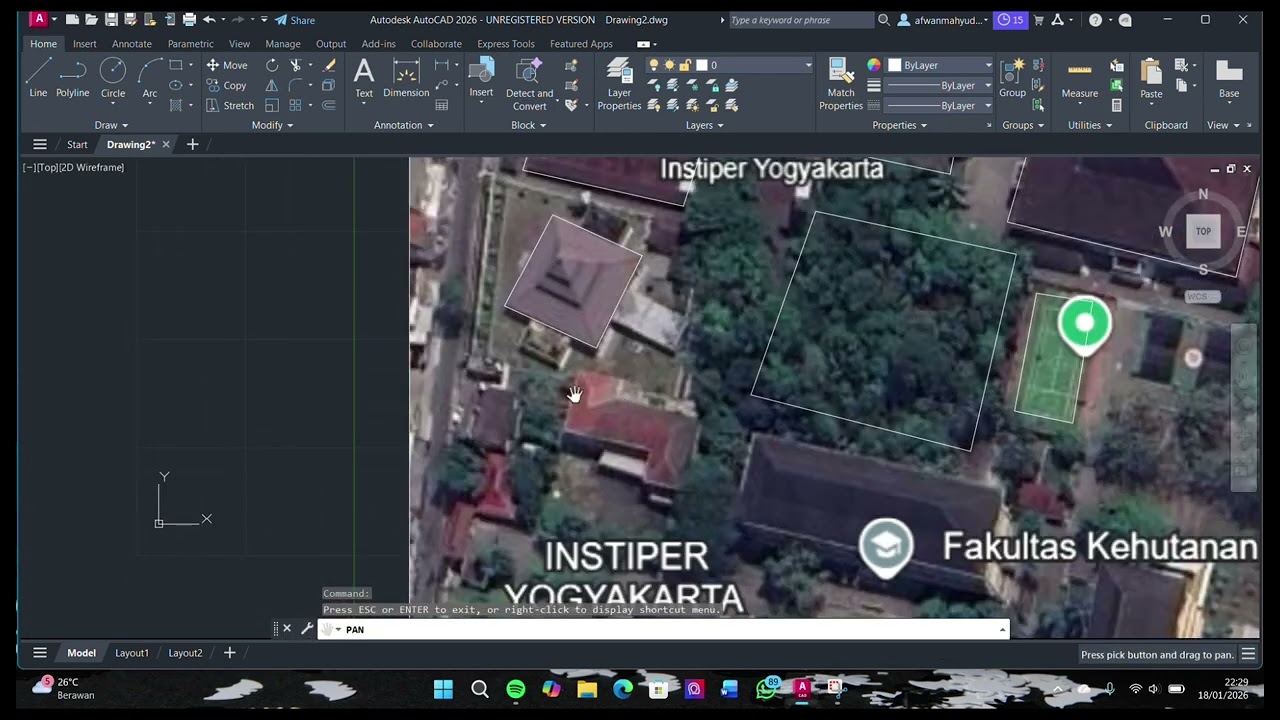Select the Erase tool icon

coord(329,65)
